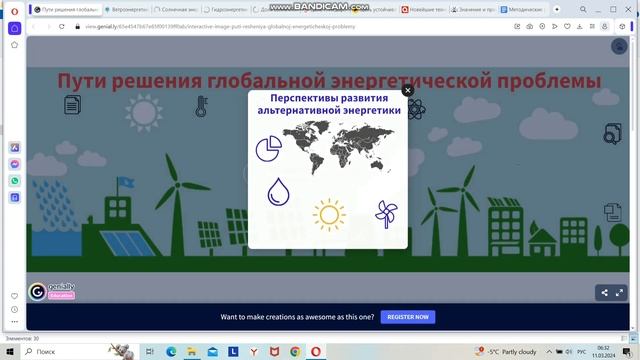Viewport: 640px width, 360px height.
Task: Open the stacked documents icon on the right
Action: 612,212
